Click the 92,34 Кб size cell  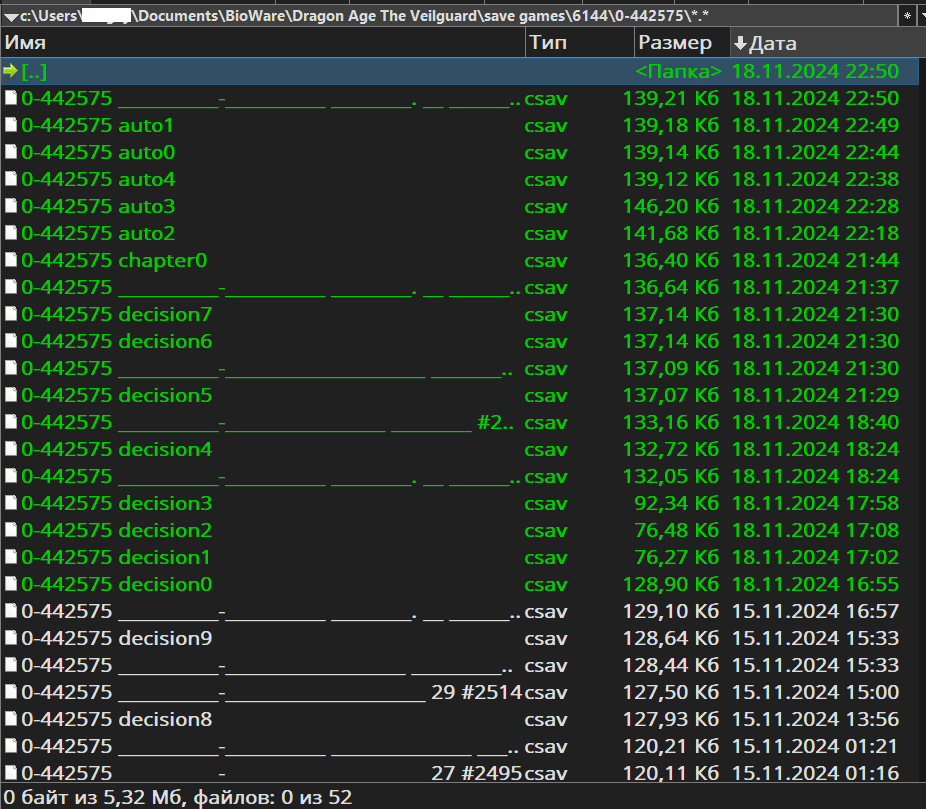coord(677,503)
